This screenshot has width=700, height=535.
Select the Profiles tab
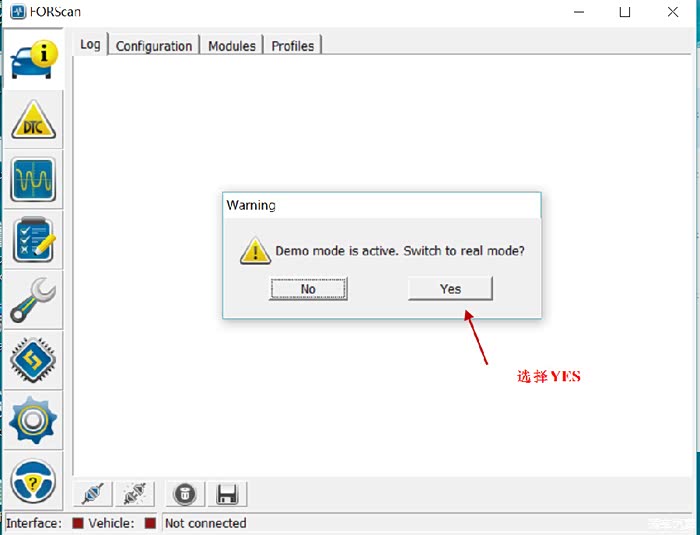(292, 46)
